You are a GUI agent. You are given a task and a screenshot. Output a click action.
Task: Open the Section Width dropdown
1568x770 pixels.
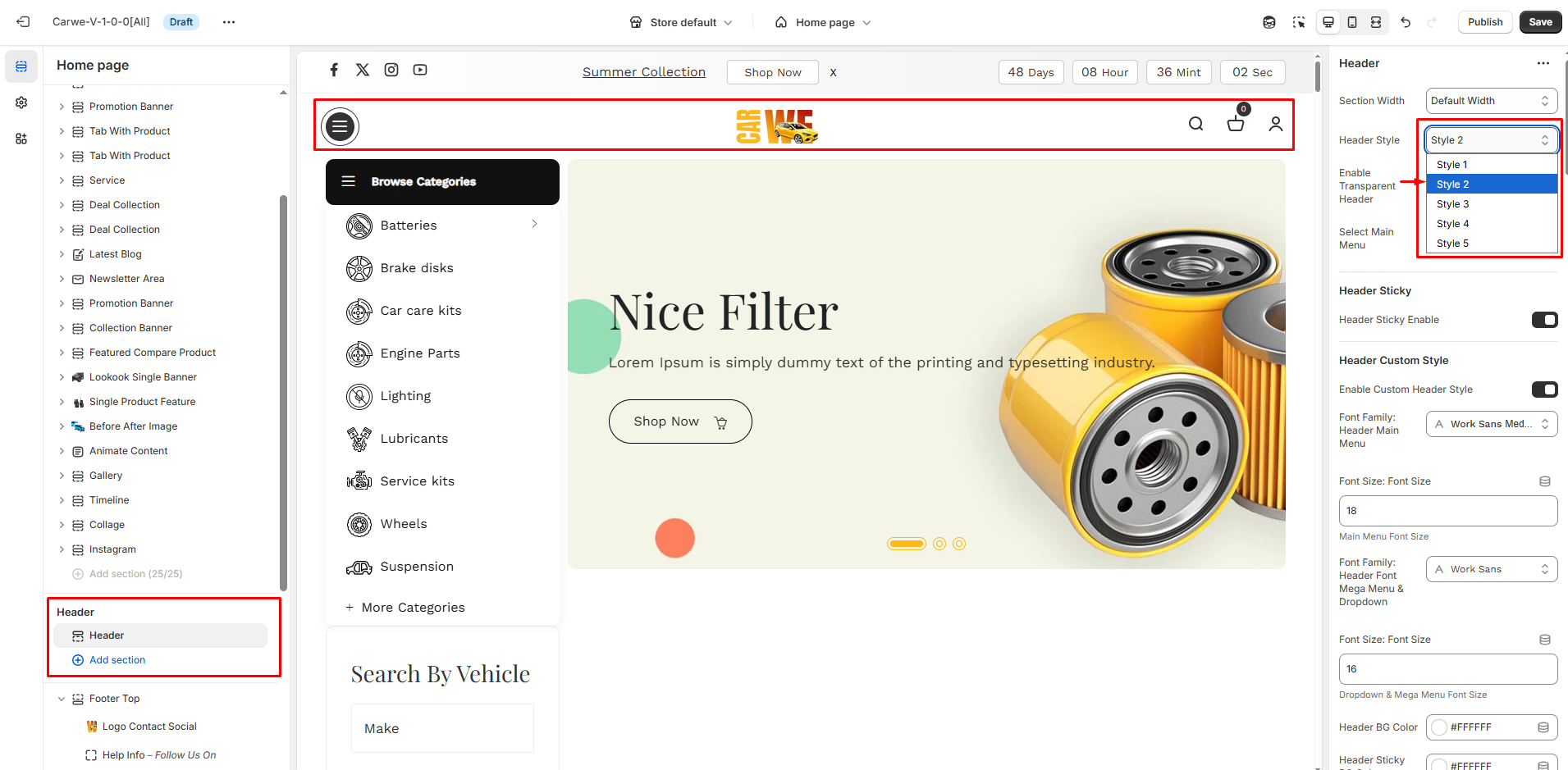click(x=1491, y=101)
